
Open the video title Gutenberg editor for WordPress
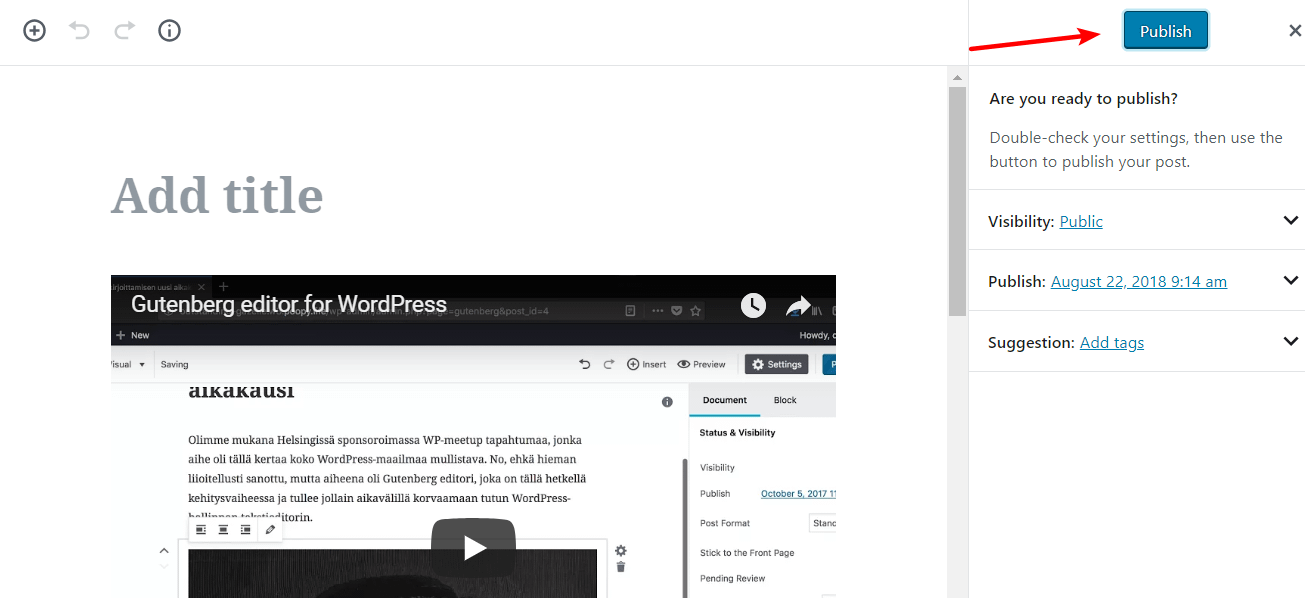pos(289,304)
